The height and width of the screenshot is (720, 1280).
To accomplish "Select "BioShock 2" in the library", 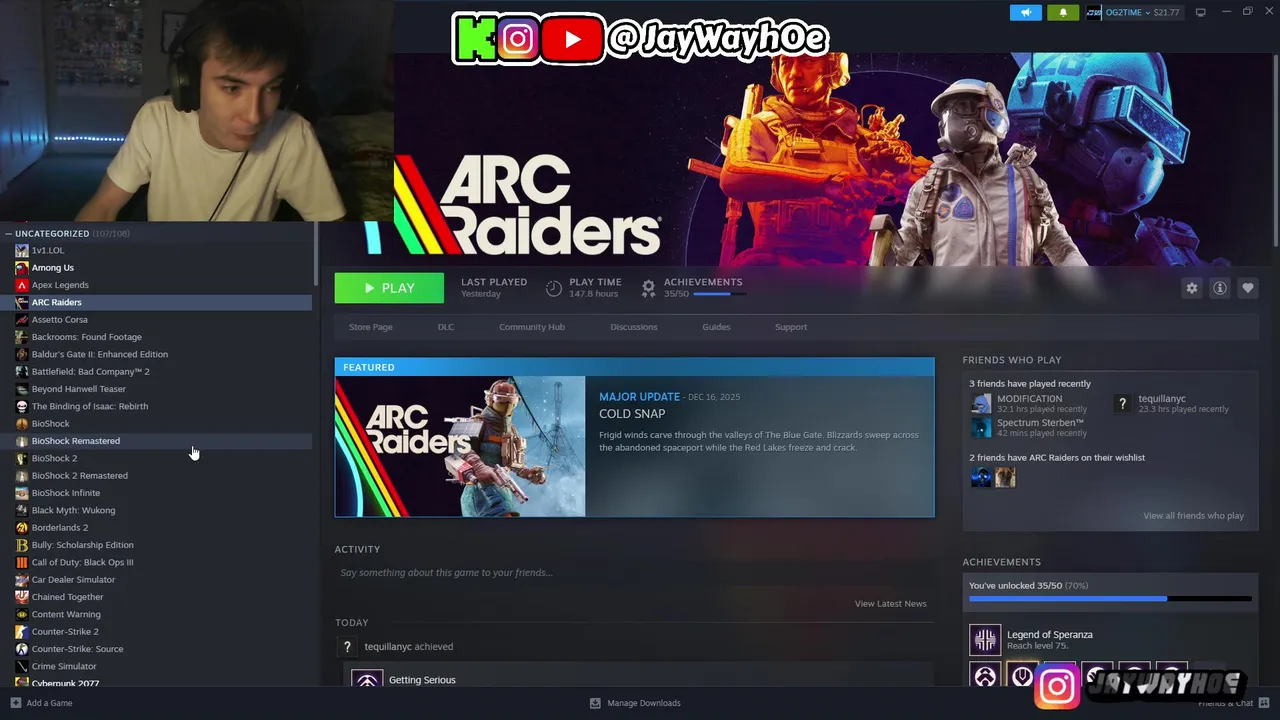I will pyautogui.click(x=54, y=458).
